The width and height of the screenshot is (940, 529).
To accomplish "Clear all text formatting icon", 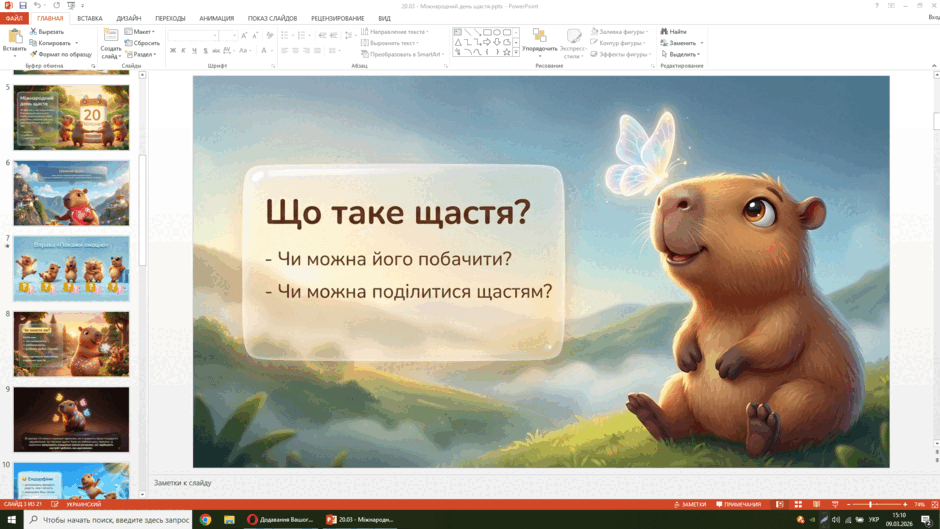I will [270, 36].
